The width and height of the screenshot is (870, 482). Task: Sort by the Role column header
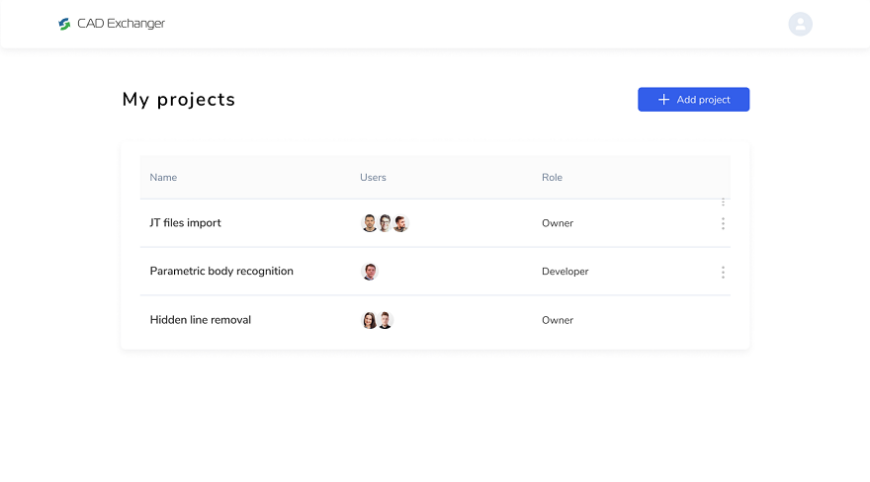coord(552,178)
